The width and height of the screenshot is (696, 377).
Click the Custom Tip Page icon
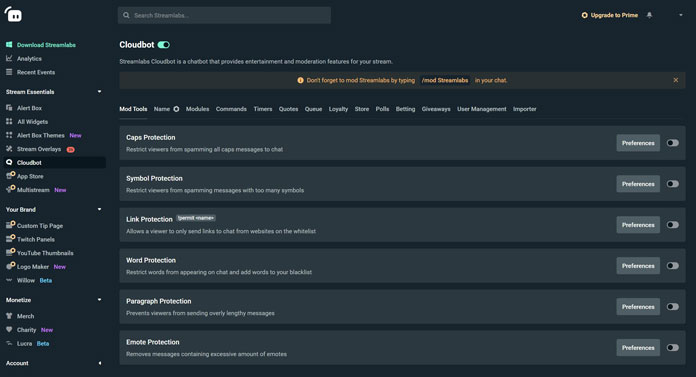pyautogui.click(x=10, y=225)
